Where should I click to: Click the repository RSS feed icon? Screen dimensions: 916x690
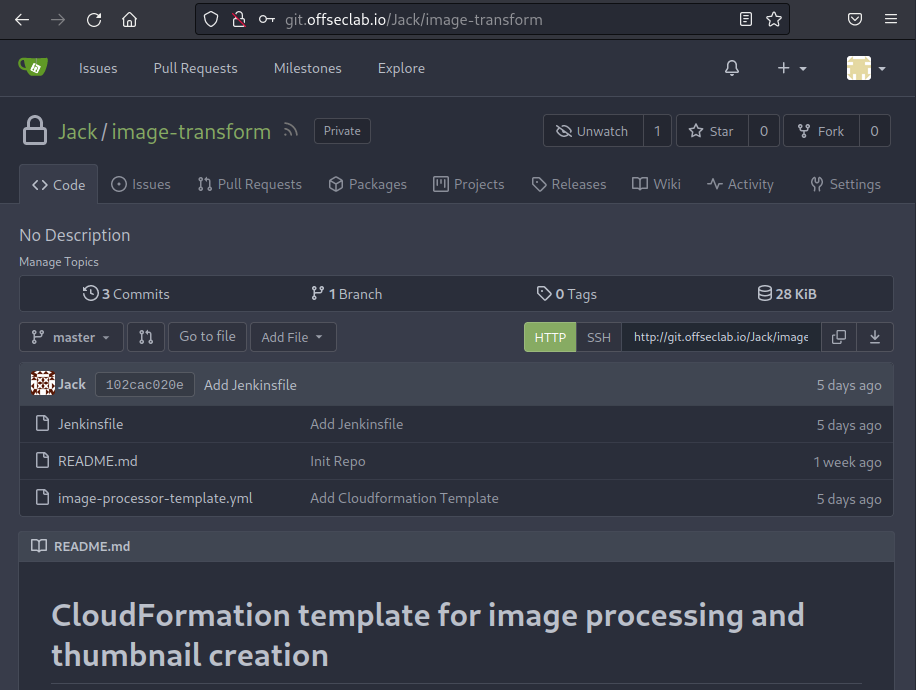tap(291, 130)
